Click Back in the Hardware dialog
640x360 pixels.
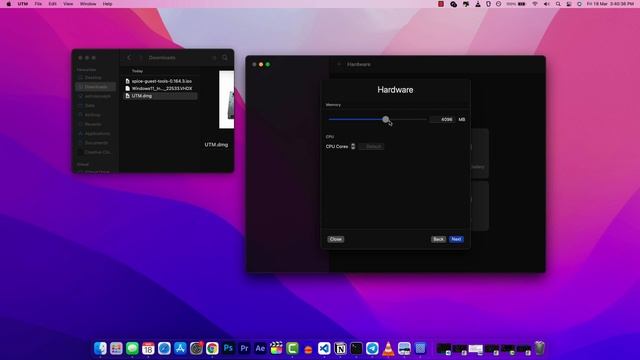[x=438, y=239]
